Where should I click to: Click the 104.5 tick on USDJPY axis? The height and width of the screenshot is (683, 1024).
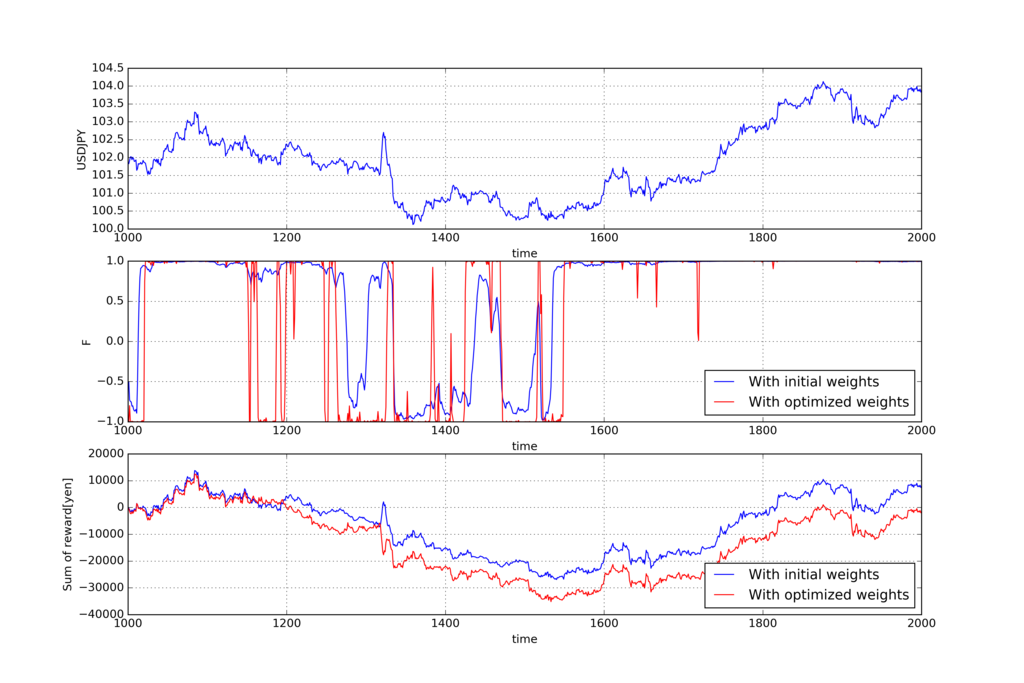[107, 68]
